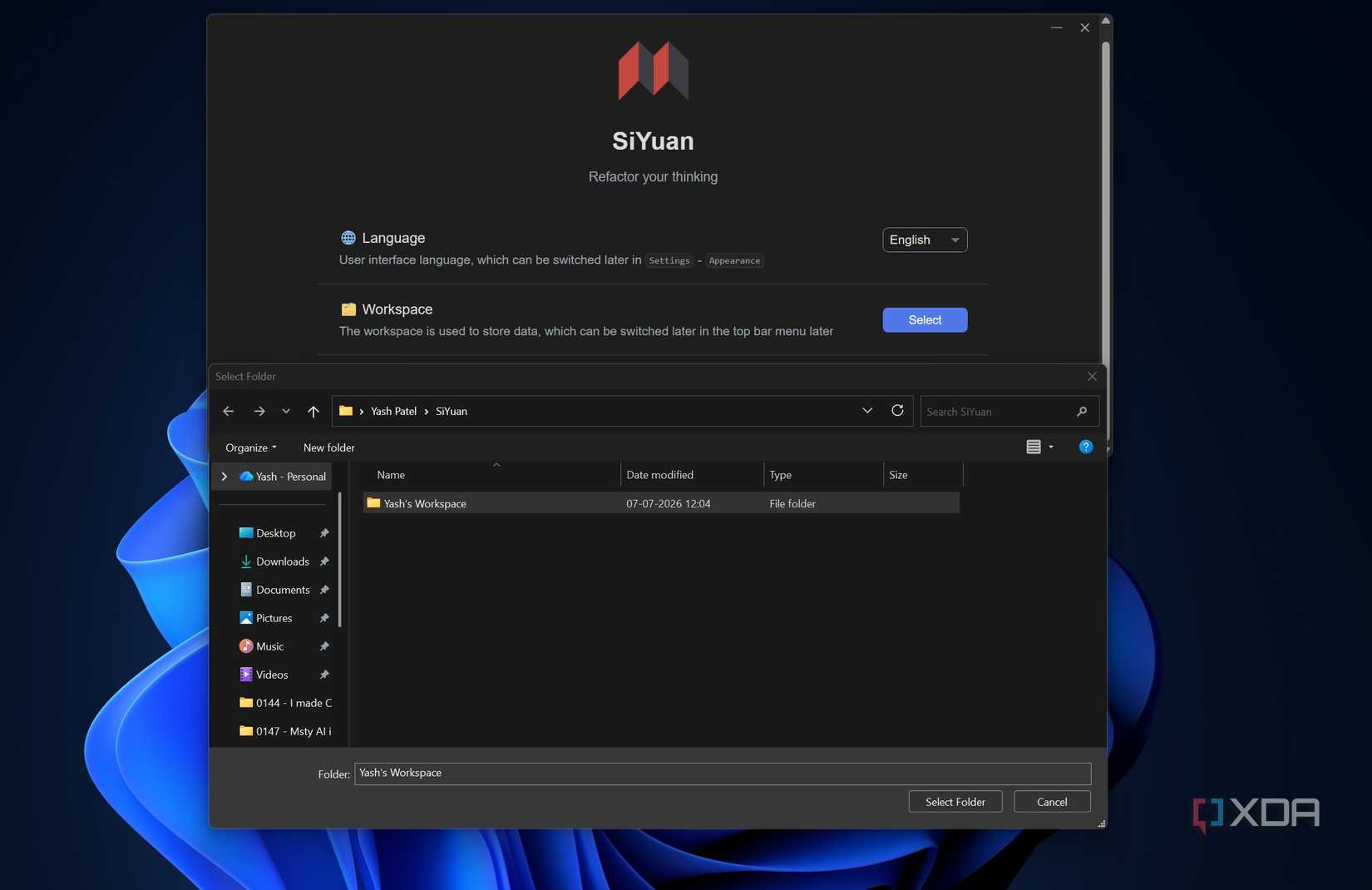This screenshot has width=1372, height=890.
Task: Click the Settings keyword tag
Action: 669,260
